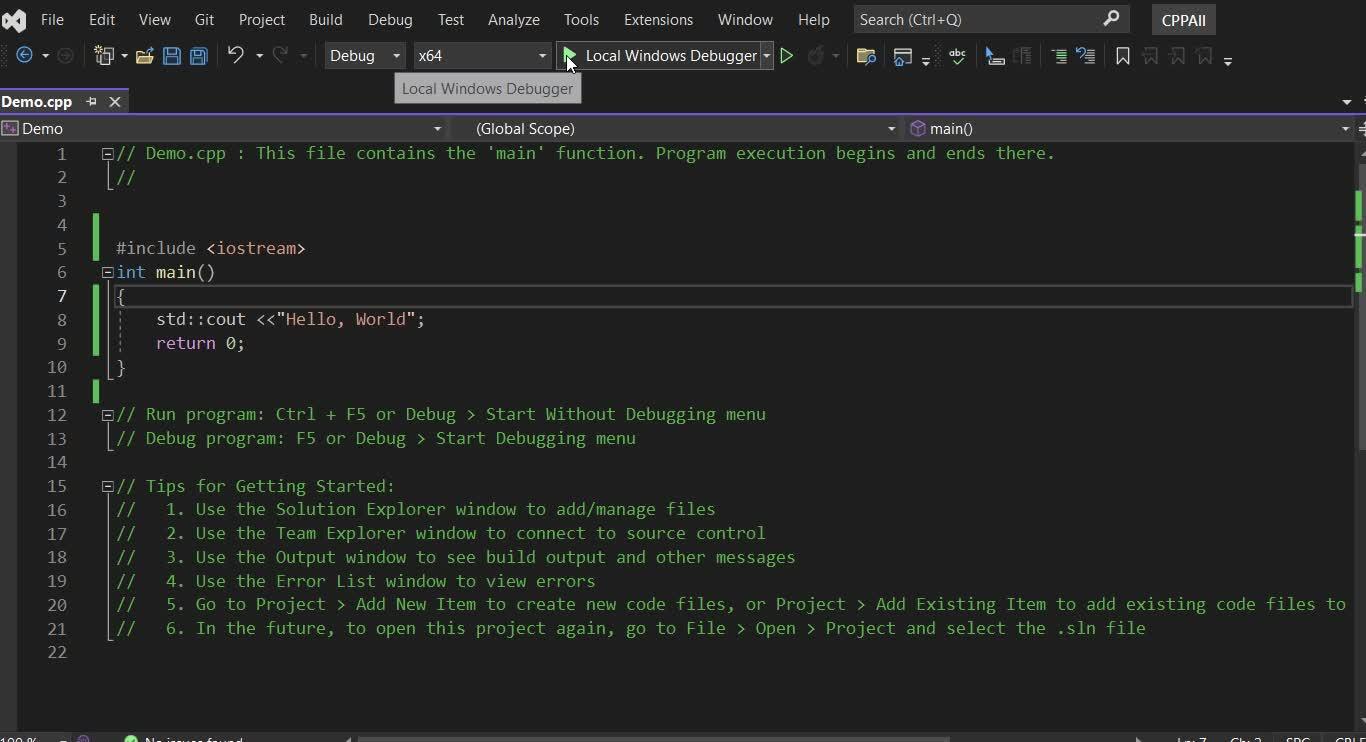Click the search magnifier icon
The height and width of the screenshot is (742, 1366).
click(x=1111, y=19)
